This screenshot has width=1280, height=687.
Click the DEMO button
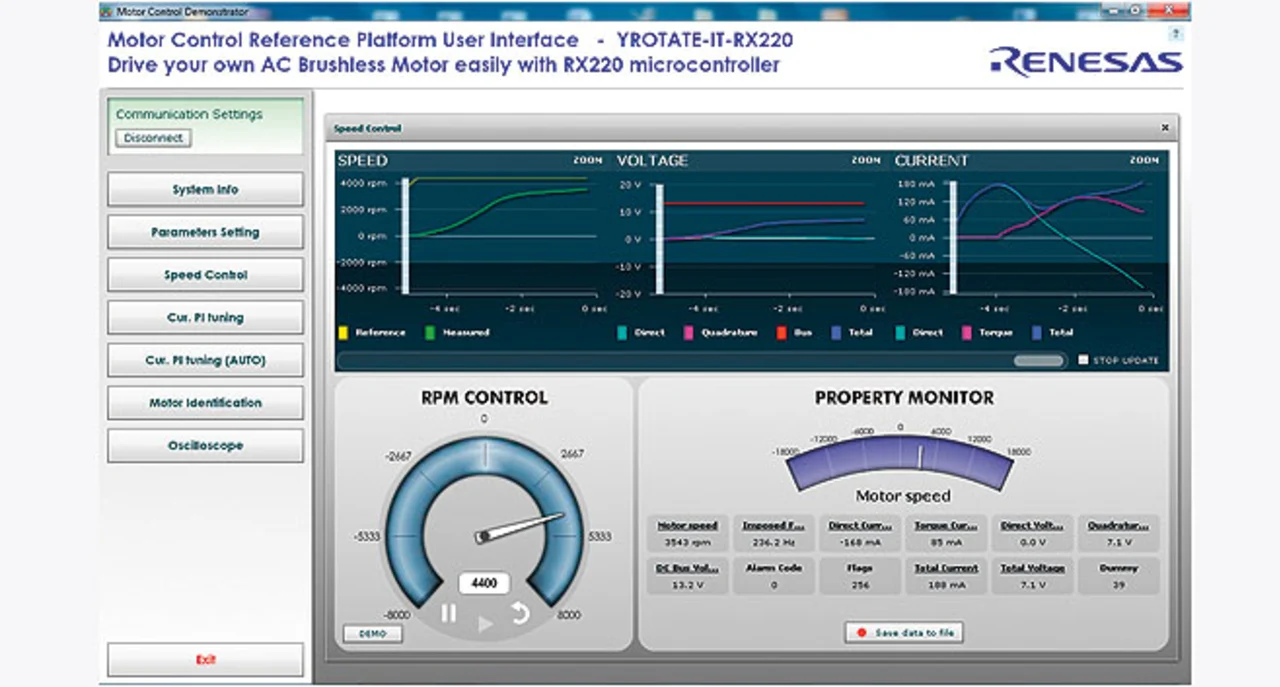click(x=372, y=633)
